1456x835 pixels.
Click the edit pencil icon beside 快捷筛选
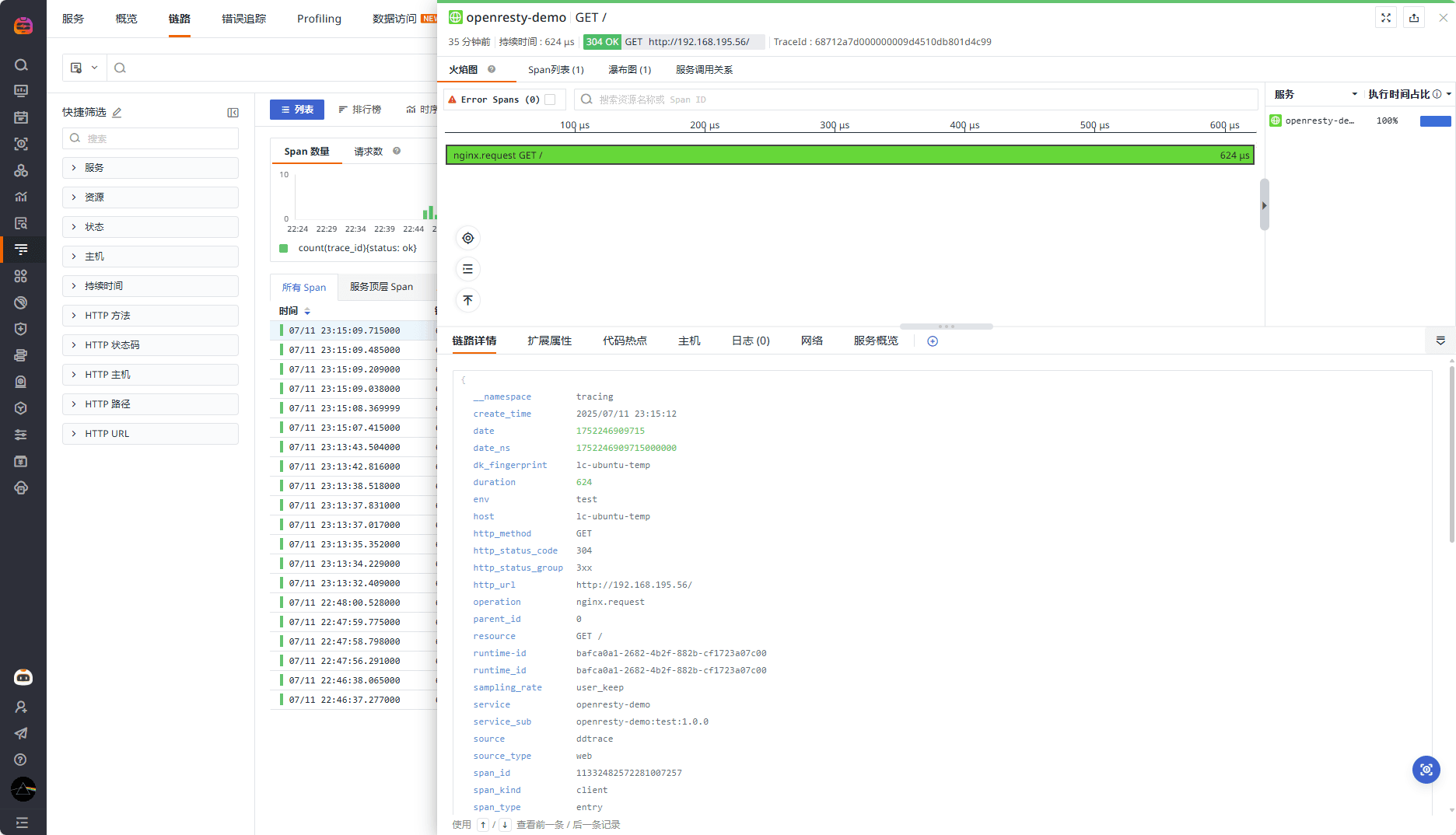click(x=117, y=113)
